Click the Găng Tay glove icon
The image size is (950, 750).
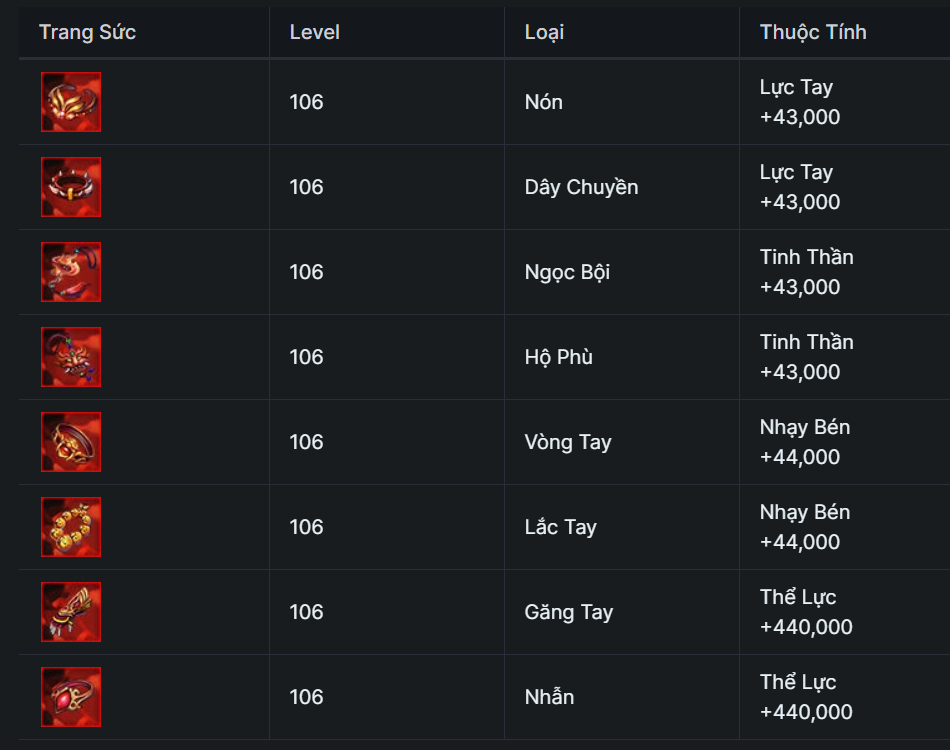pos(71,612)
